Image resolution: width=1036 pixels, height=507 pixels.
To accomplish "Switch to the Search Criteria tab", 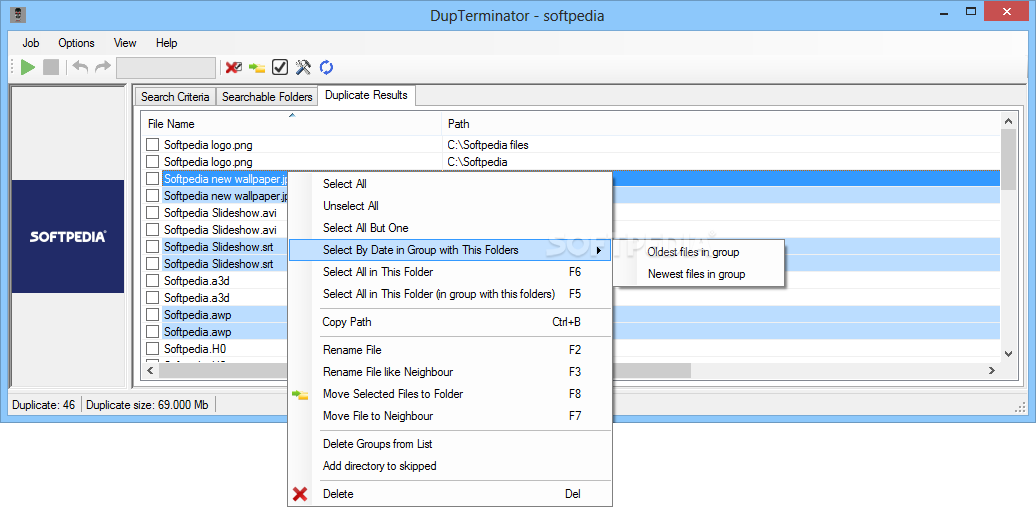I will point(175,97).
